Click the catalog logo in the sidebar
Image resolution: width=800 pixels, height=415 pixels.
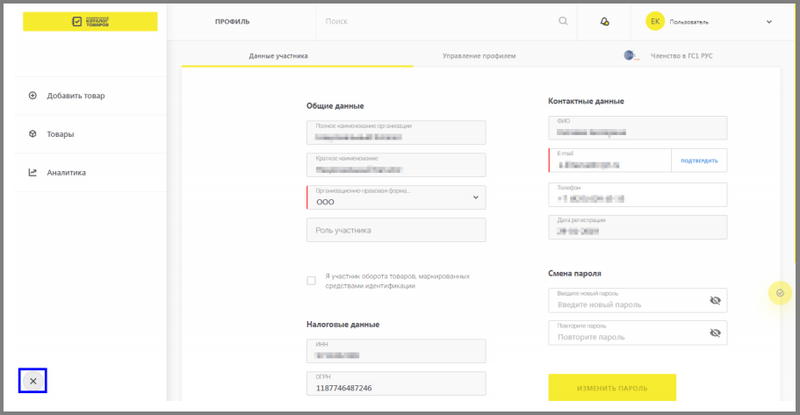tap(90, 21)
